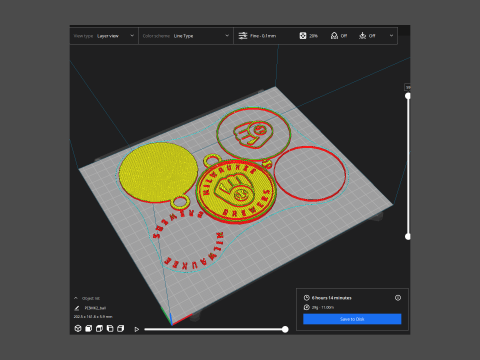
Task: Click the top handle of the layer slider
Action: [408, 96]
